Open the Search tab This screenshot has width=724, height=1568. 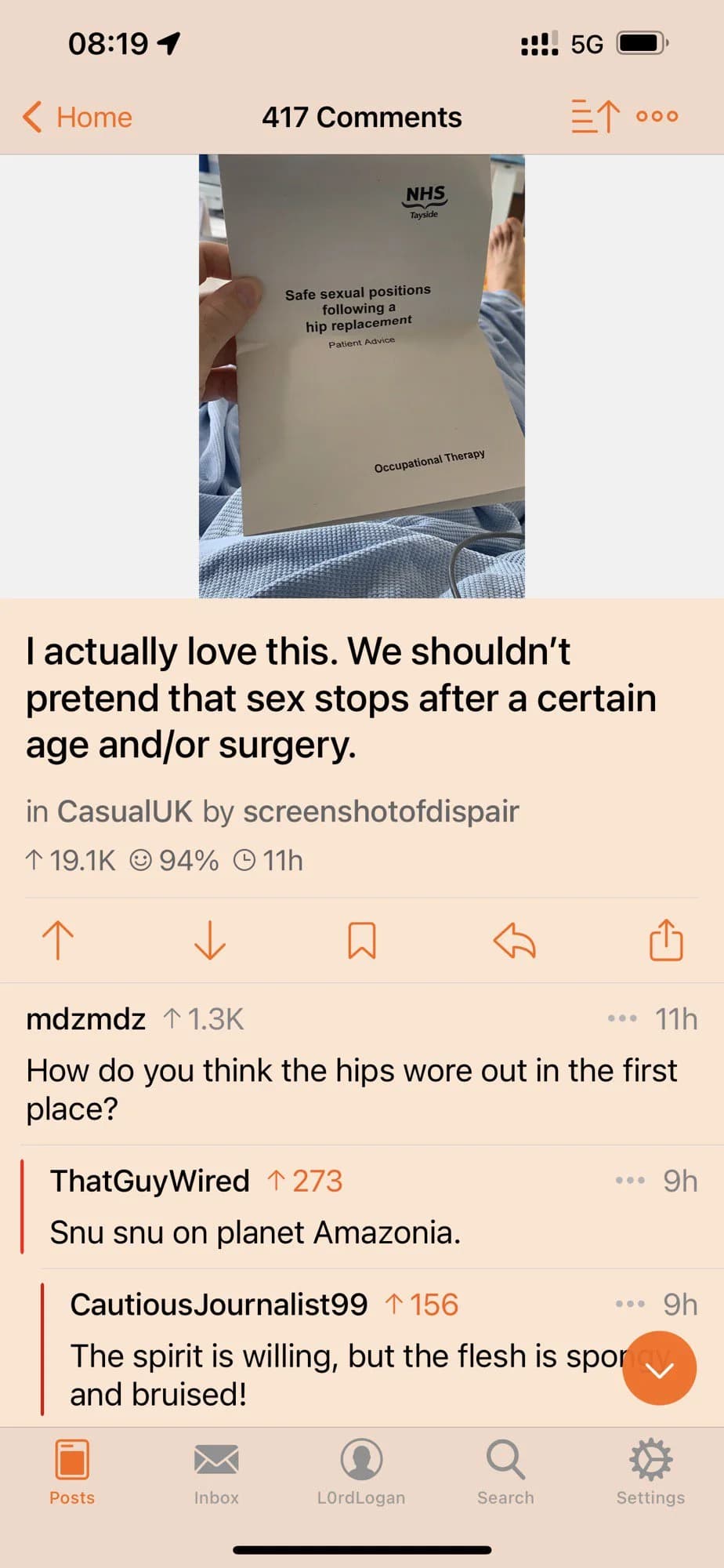(x=505, y=1472)
